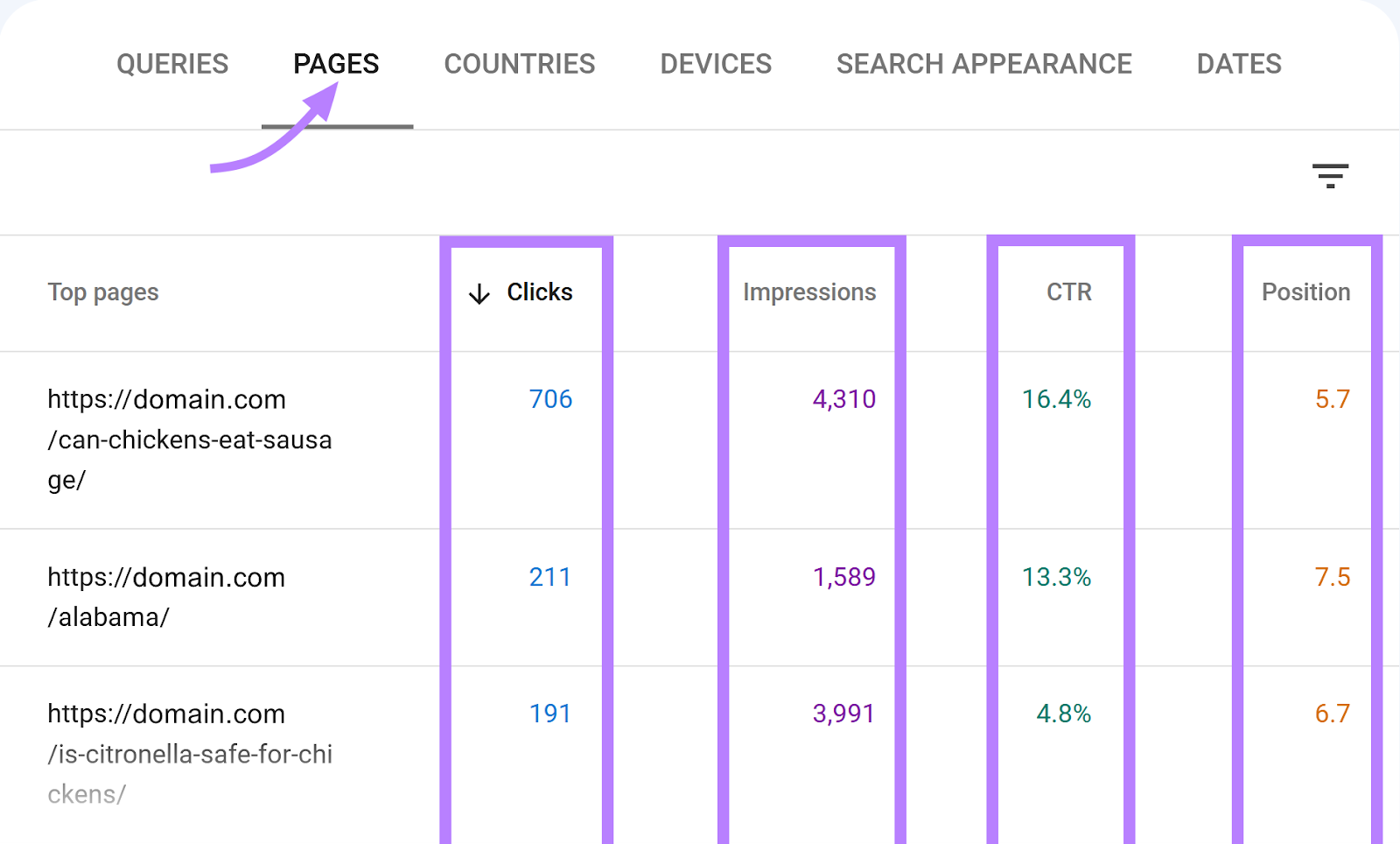Open the DEVICES report tab
This screenshot has height=844, width=1400.
[715, 63]
